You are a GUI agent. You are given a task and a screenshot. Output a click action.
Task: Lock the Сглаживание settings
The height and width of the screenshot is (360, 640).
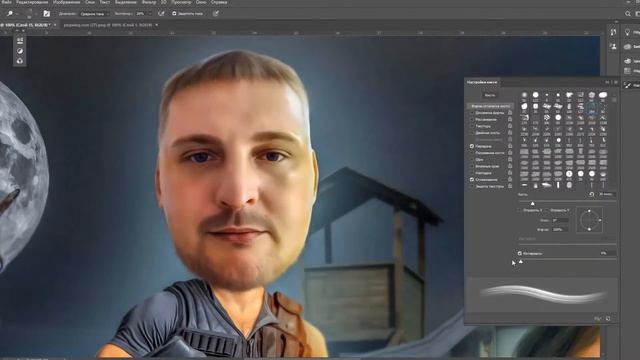[510, 179]
